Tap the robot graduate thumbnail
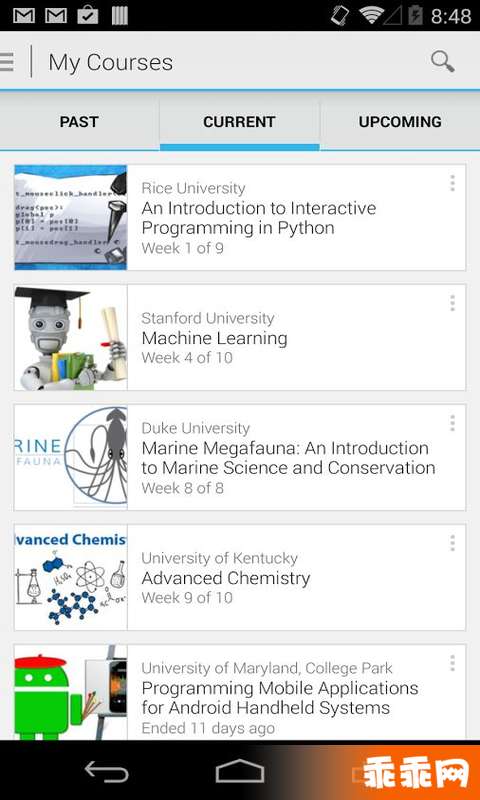Image resolution: width=480 pixels, height=800 pixels. click(x=70, y=337)
